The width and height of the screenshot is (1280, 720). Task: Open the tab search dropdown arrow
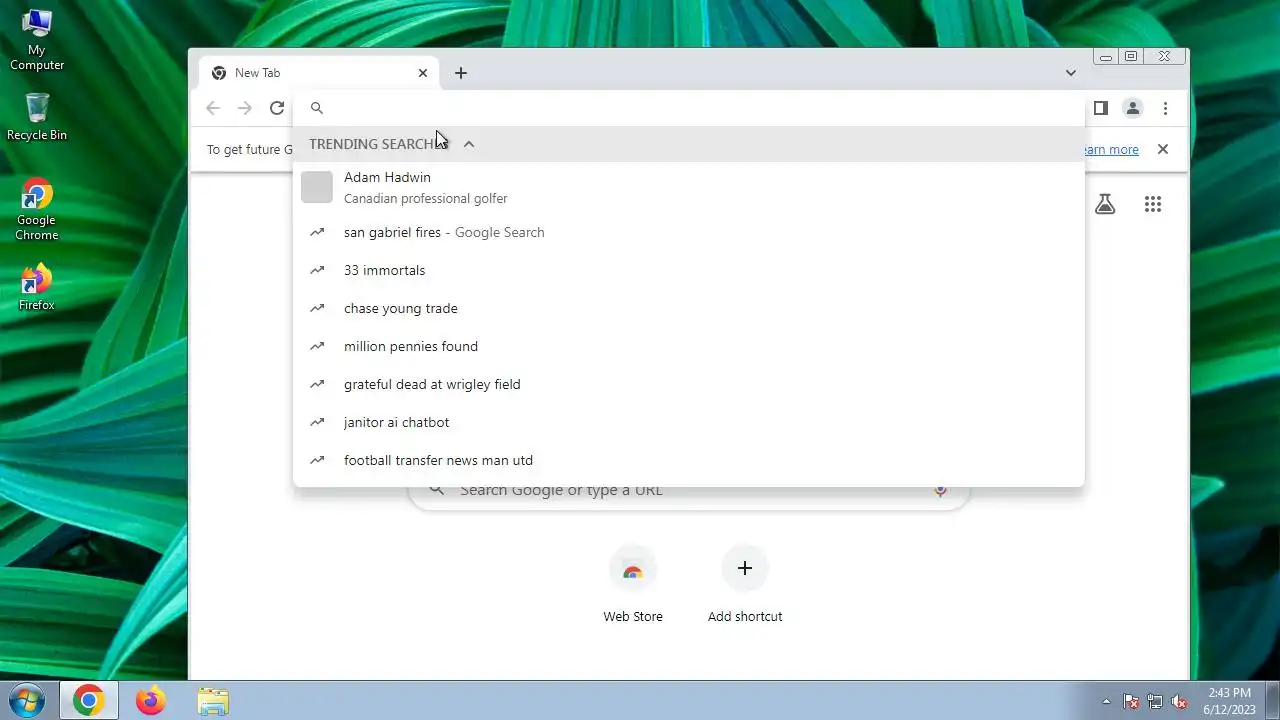(x=1070, y=73)
